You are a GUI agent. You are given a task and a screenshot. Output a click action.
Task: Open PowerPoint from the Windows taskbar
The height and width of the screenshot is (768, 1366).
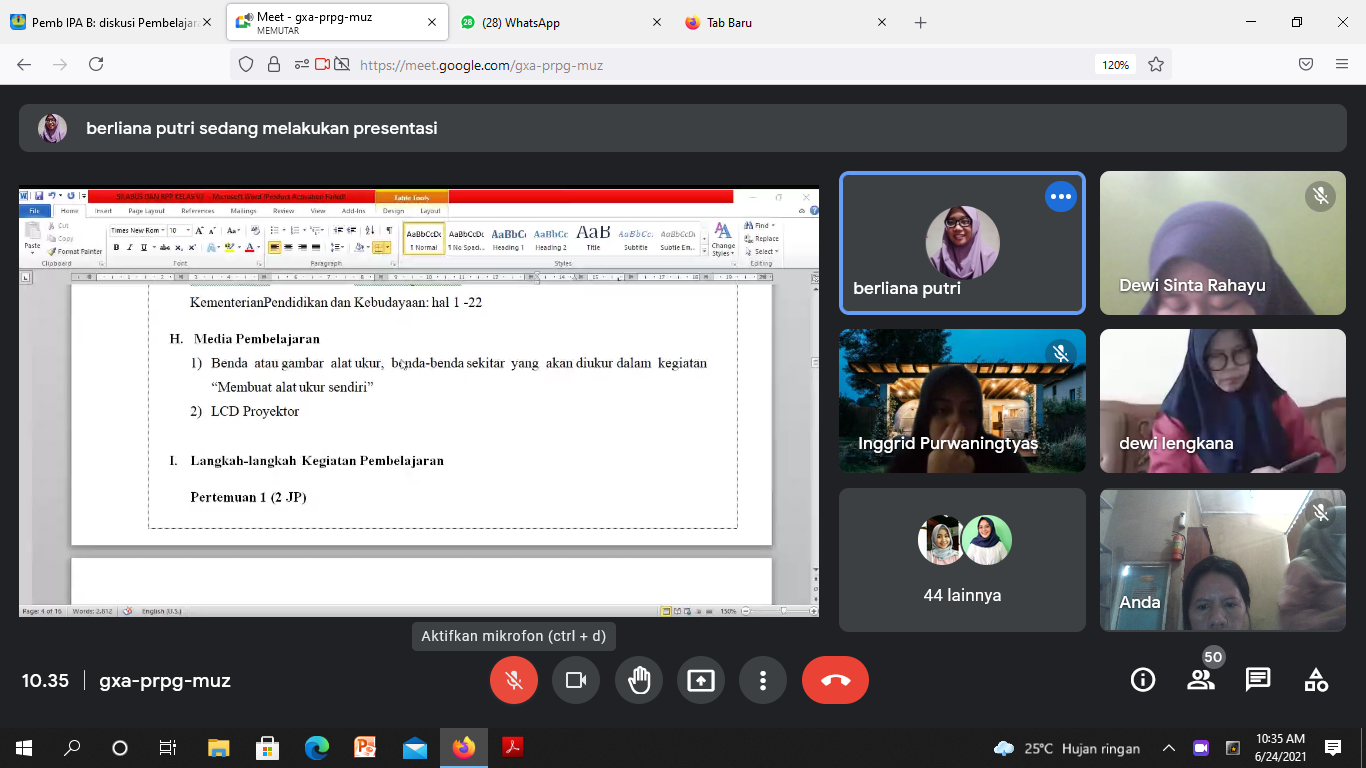[365, 748]
